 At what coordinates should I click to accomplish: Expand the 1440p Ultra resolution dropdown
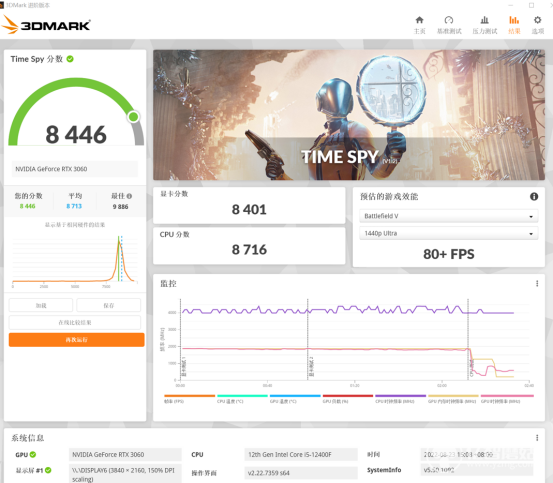[x=449, y=233]
